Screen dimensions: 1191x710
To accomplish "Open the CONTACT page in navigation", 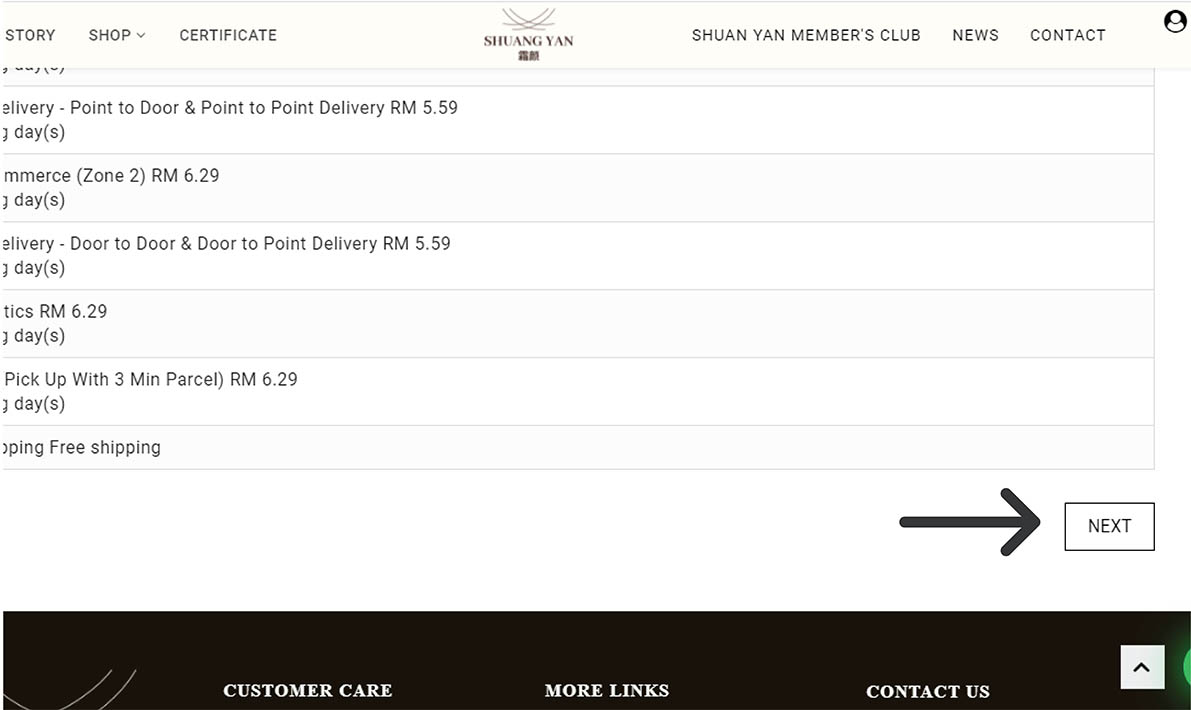I will (1067, 35).
